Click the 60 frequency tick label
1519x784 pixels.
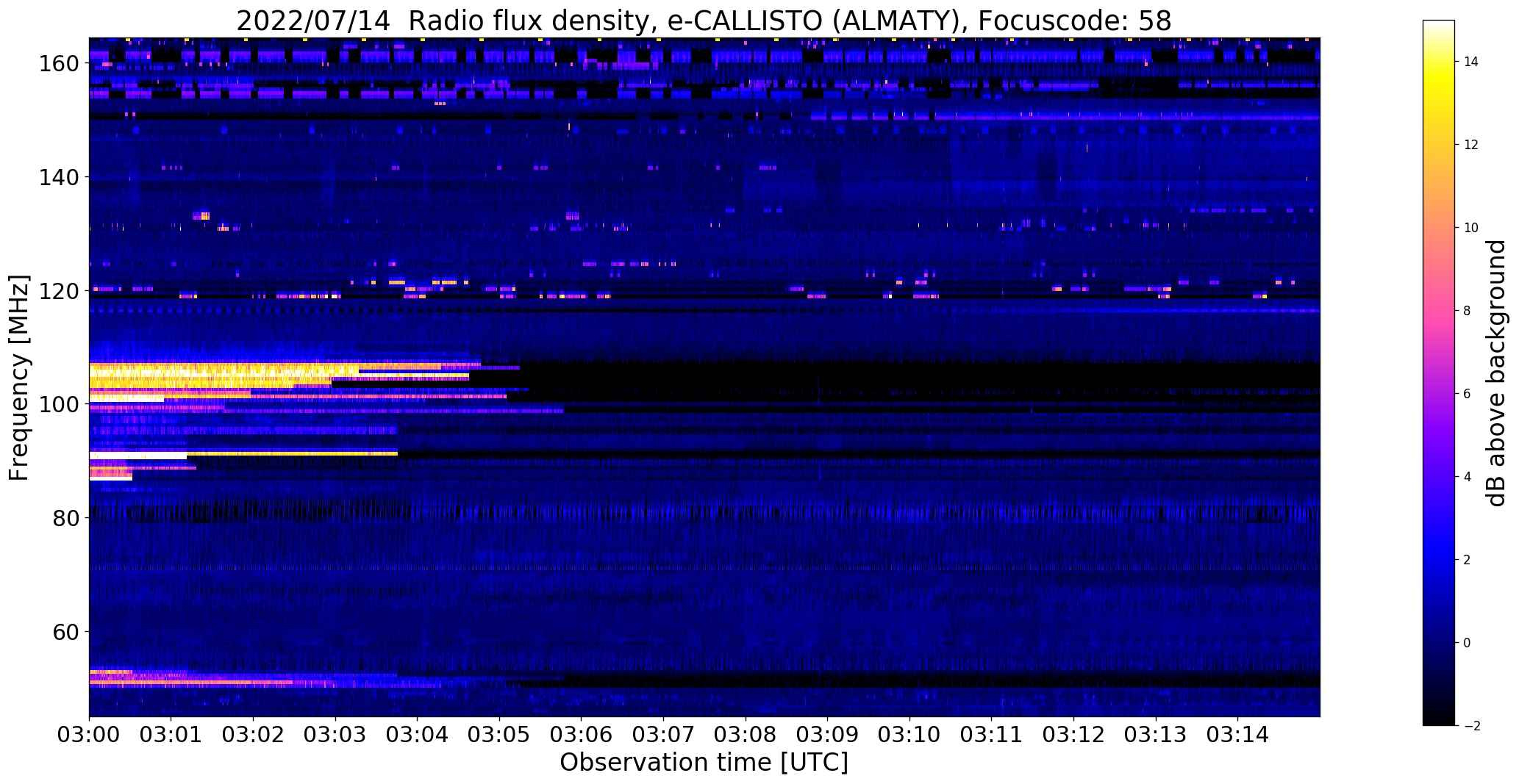66,632
